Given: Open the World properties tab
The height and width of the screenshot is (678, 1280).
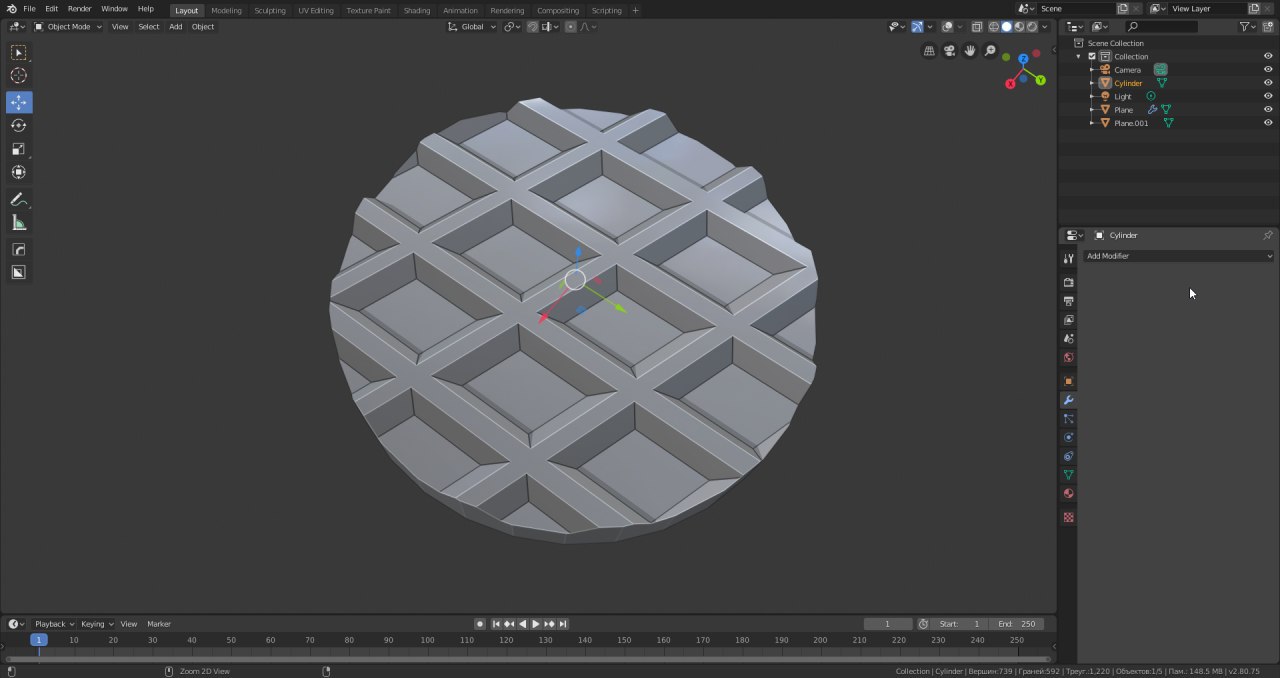Looking at the screenshot, I should 1068,358.
